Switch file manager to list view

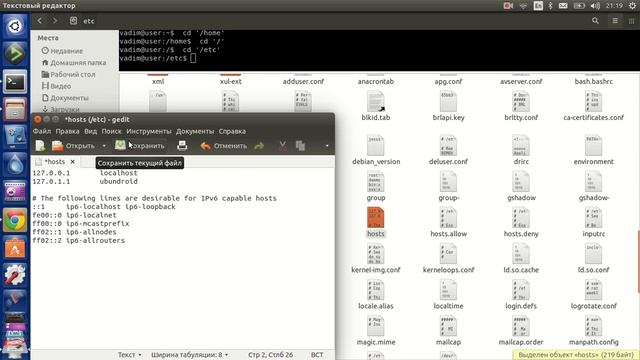(x=615, y=21)
